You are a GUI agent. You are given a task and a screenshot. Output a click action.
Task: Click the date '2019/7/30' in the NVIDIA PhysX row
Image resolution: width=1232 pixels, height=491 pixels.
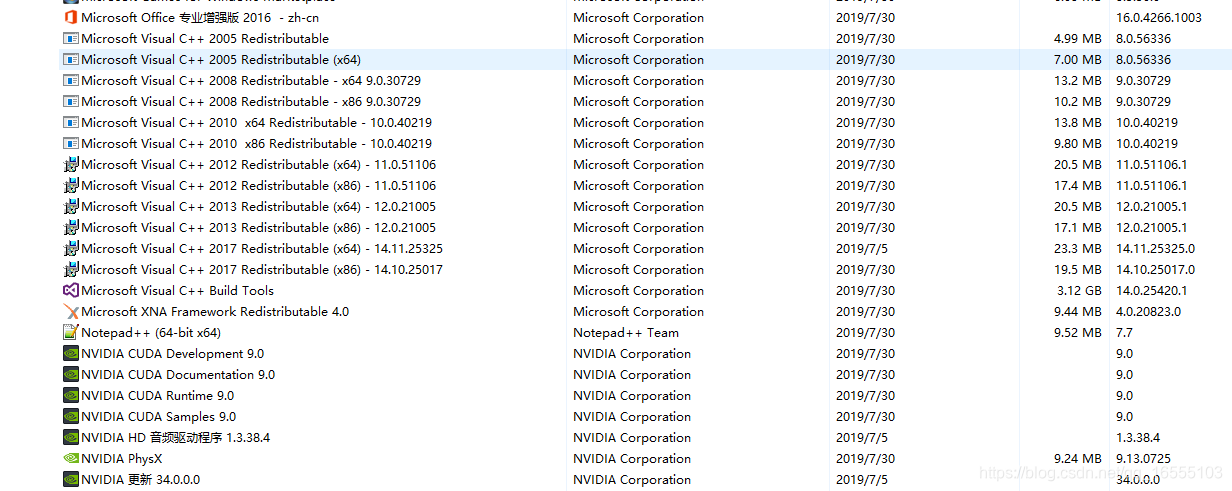pos(865,459)
